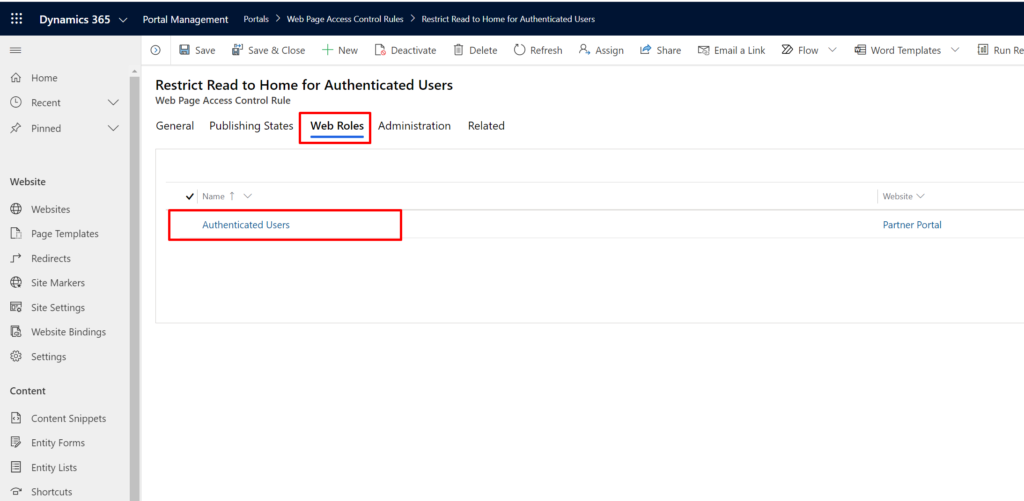Expand the Dynamics 365 app switcher chevron
The height and width of the screenshot is (501, 1024).
124,20
